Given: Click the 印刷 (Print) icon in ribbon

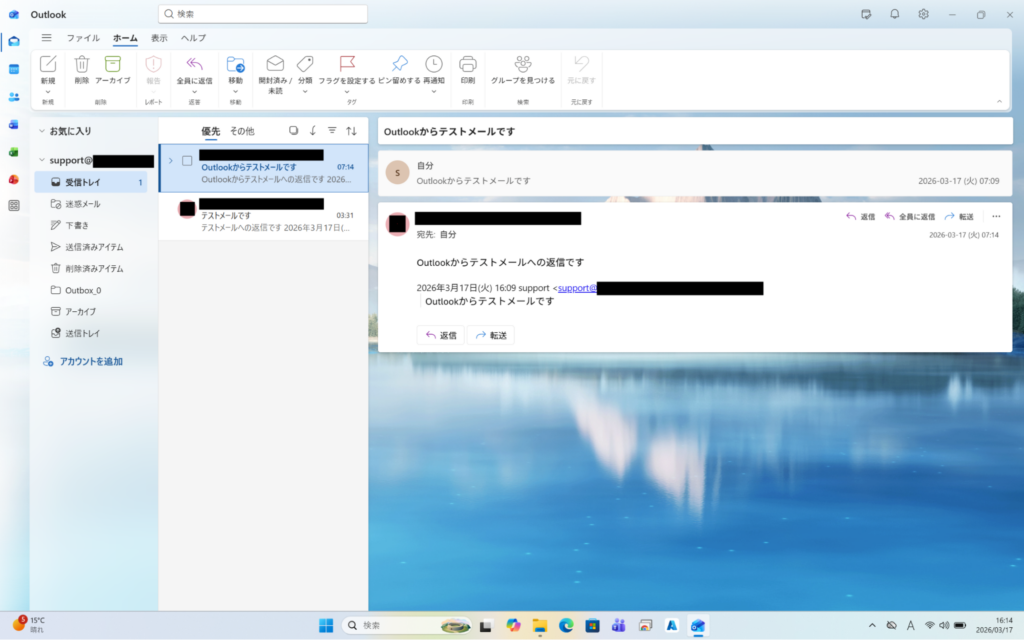Looking at the screenshot, I should click(467, 65).
